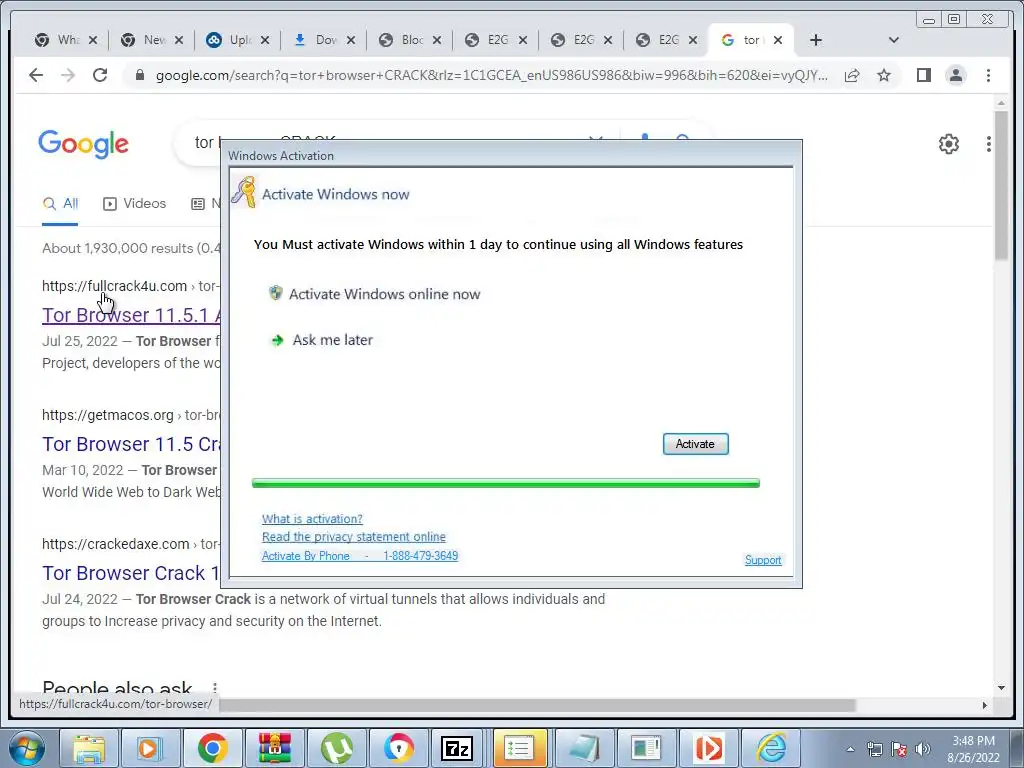Close the 'Upl' tab
The image size is (1024, 768).
pos(264,40)
